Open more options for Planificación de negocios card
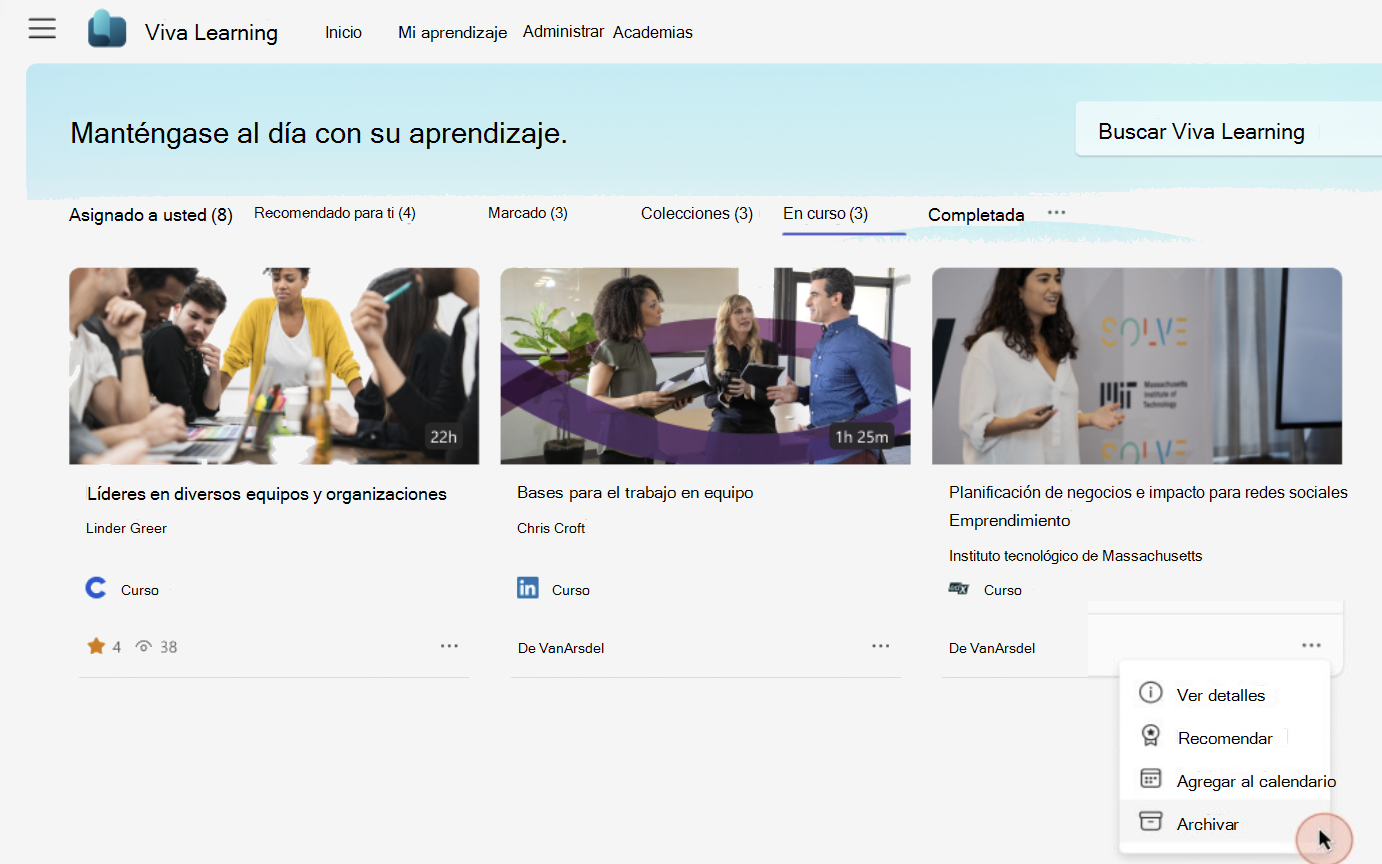The width and height of the screenshot is (1382, 864). pyautogui.click(x=1312, y=646)
